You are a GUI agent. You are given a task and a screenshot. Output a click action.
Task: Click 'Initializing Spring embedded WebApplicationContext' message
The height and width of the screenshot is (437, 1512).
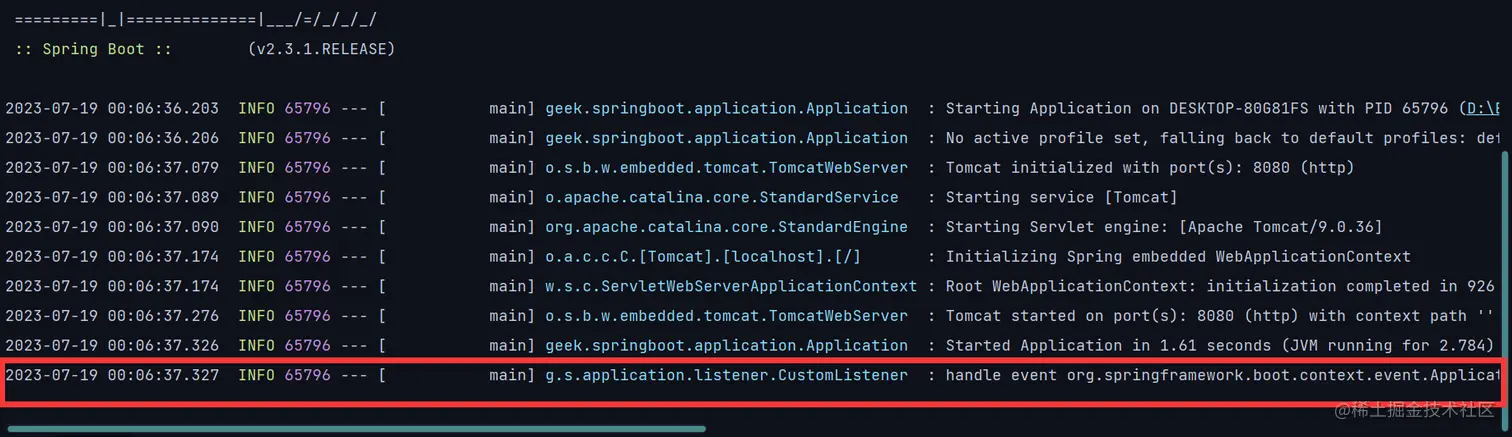[x=1178, y=257]
